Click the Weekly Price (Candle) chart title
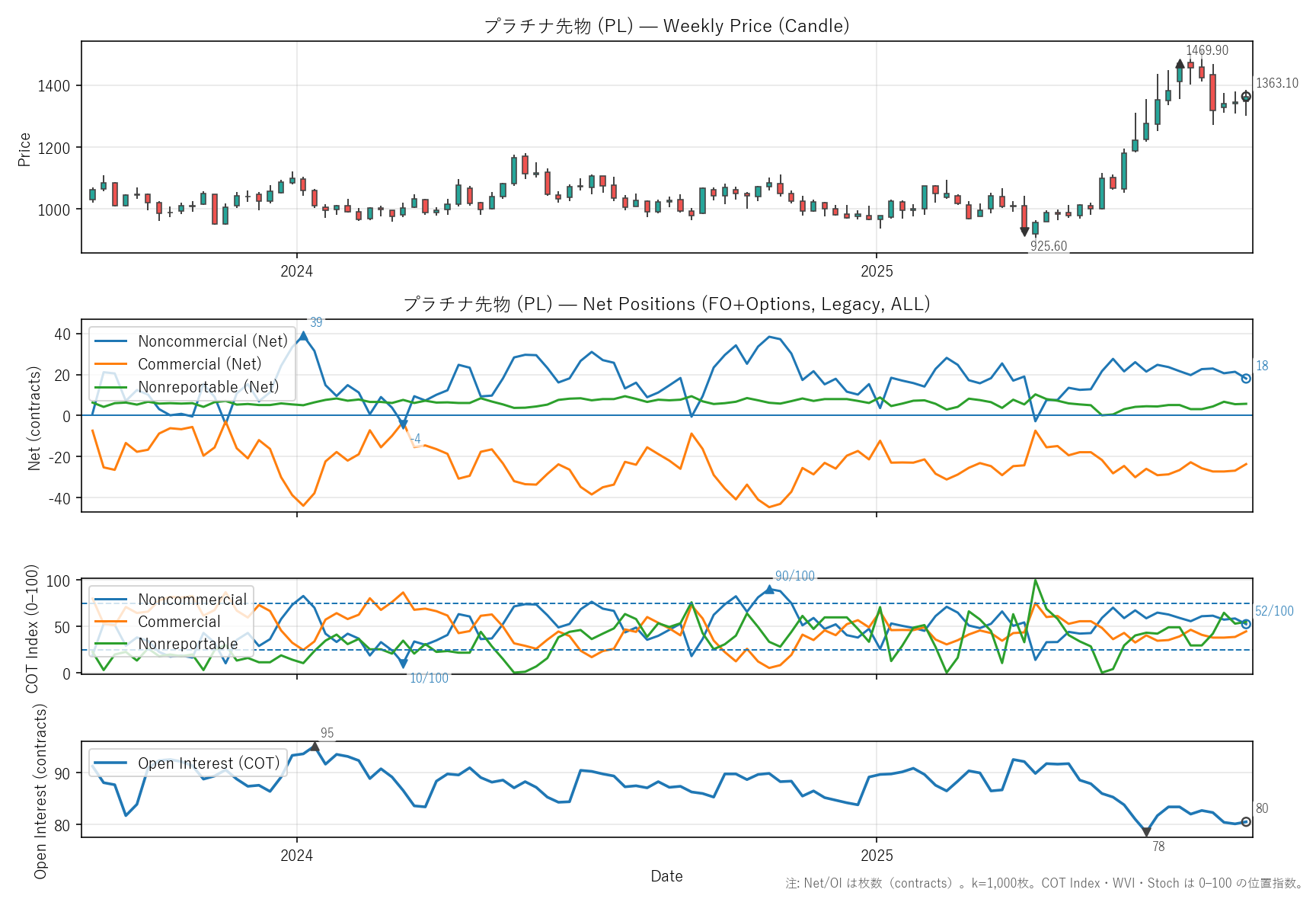Image resolution: width=1316 pixels, height=899 pixels. (x=666, y=26)
